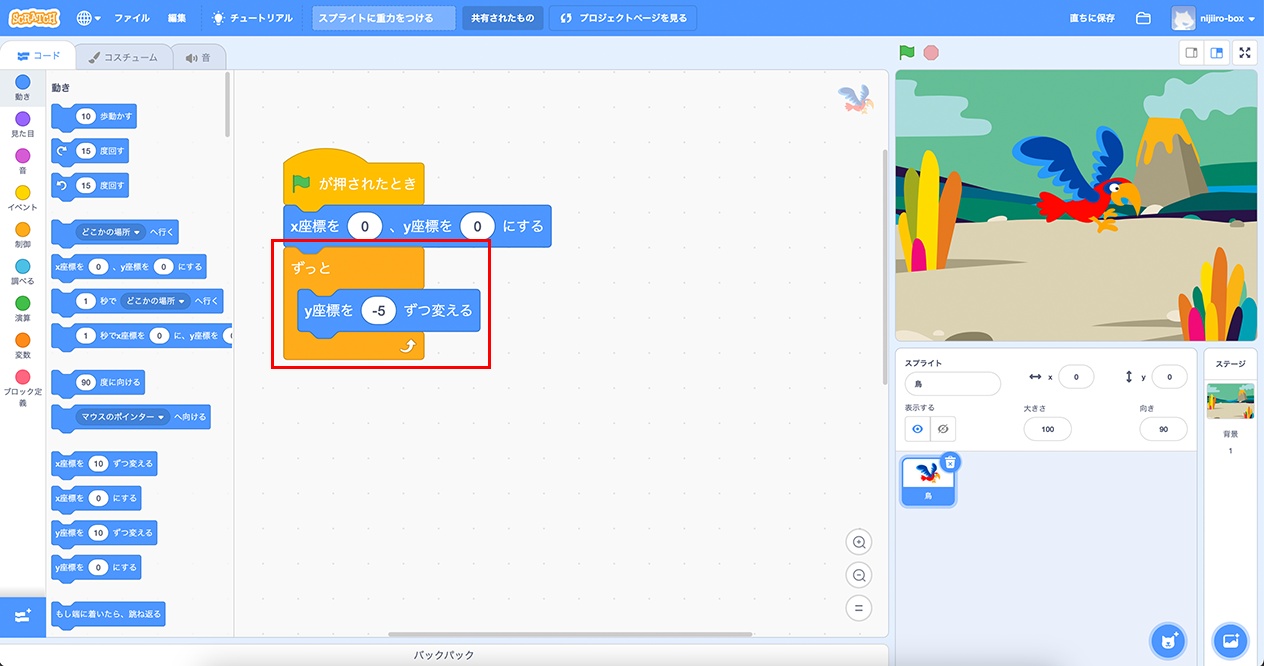Click the プロジェクトページを見る button
Viewport: 1264px width, 666px height.
(x=623, y=18)
